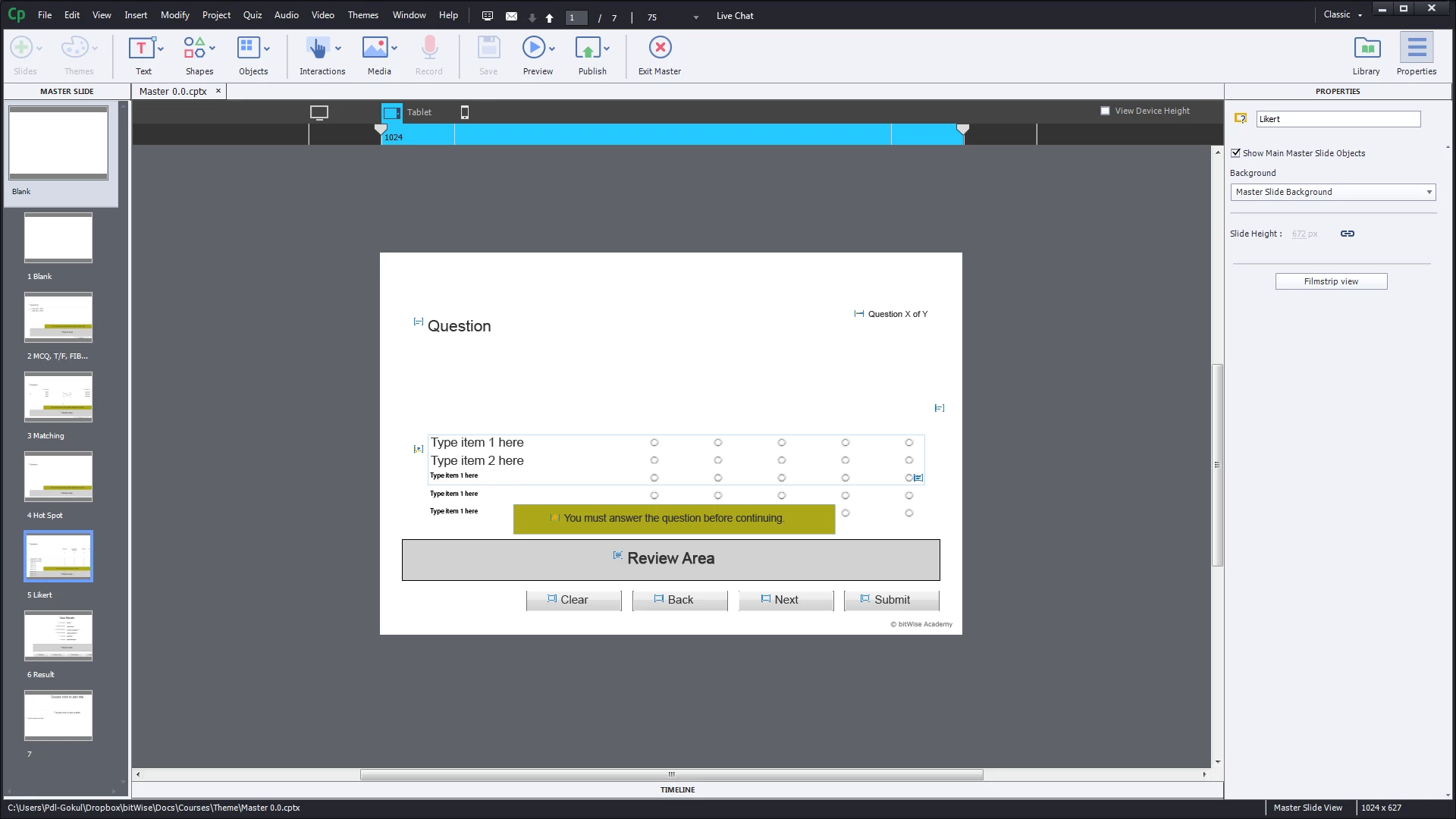This screenshot has width=1456, height=819.
Task: Close the Master 0.0.cptx tab
Action: 218,91
